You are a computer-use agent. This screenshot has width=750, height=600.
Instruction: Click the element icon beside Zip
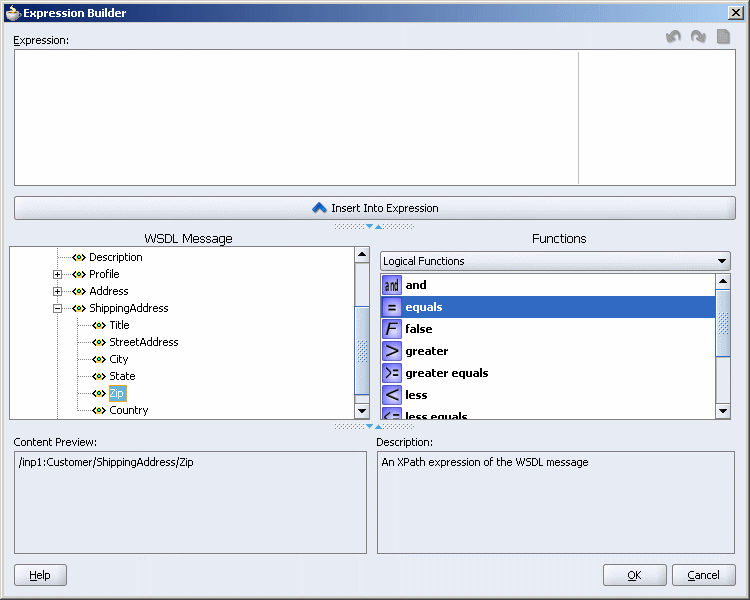pos(99,393)
